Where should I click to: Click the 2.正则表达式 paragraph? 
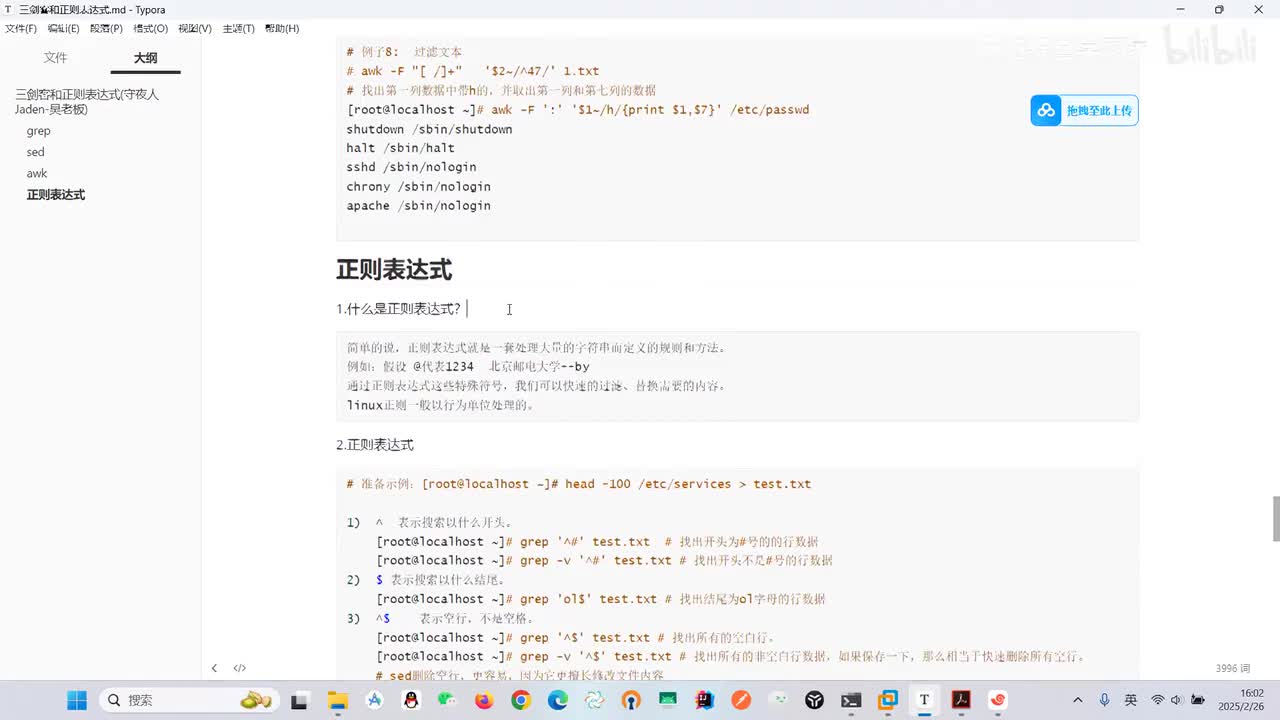(x=375, y=445)
